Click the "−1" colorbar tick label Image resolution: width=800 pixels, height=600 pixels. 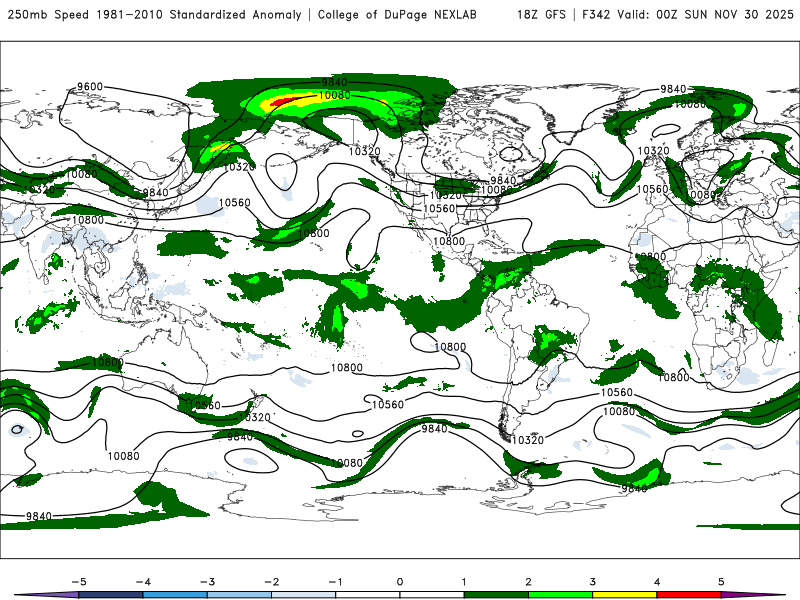point(335,582)
